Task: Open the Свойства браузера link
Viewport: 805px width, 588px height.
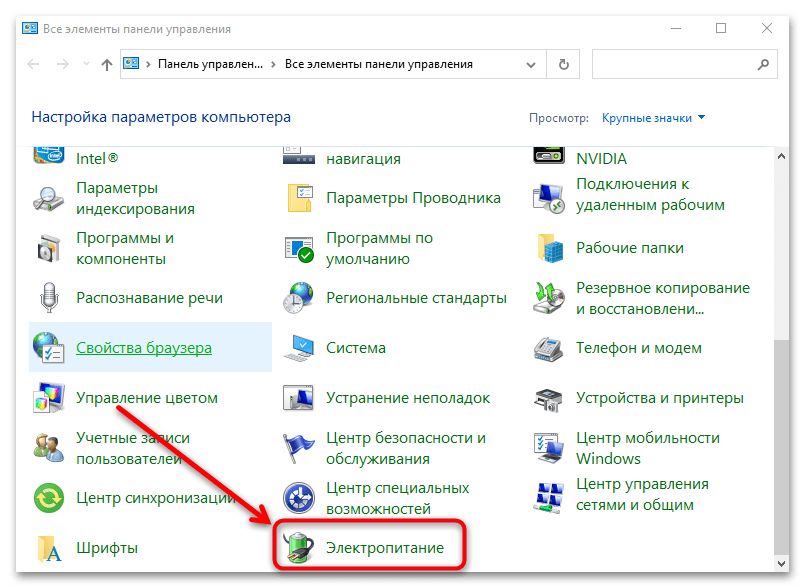Action: pyautogui.click(x=144, y=348)
